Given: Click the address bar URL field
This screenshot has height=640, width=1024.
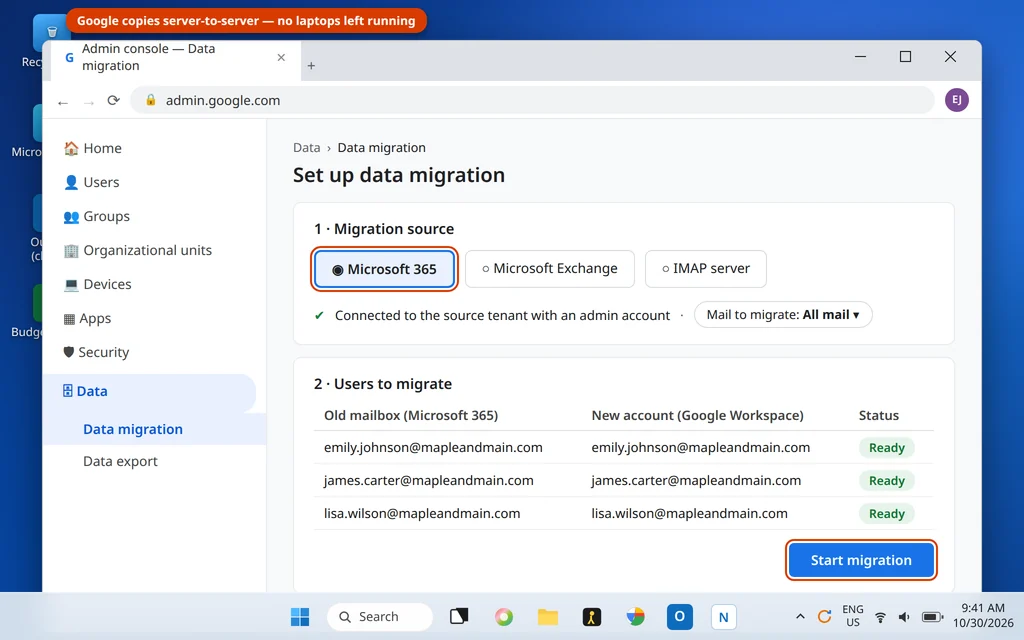Looking at the screenshot, I should (532, 100).
